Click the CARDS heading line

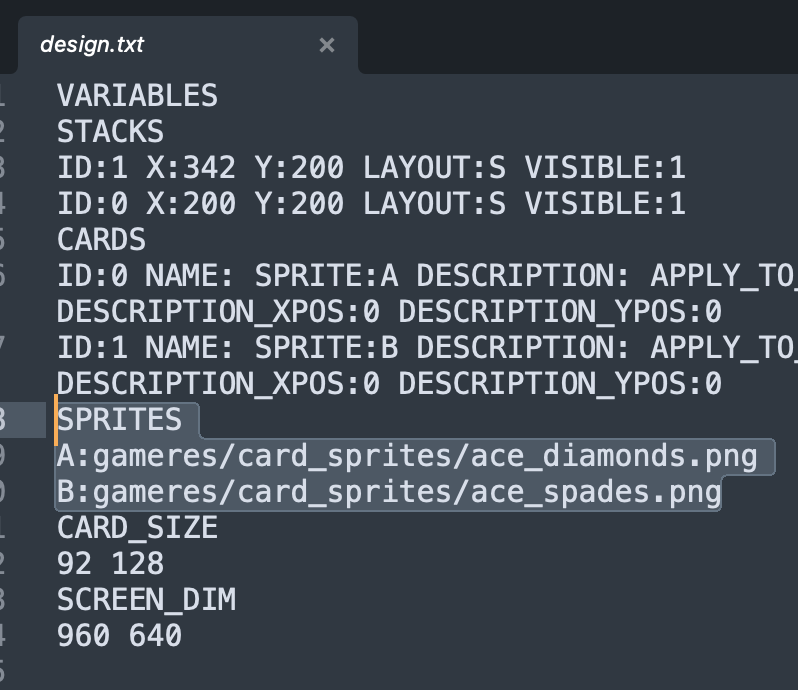point(101,240)
